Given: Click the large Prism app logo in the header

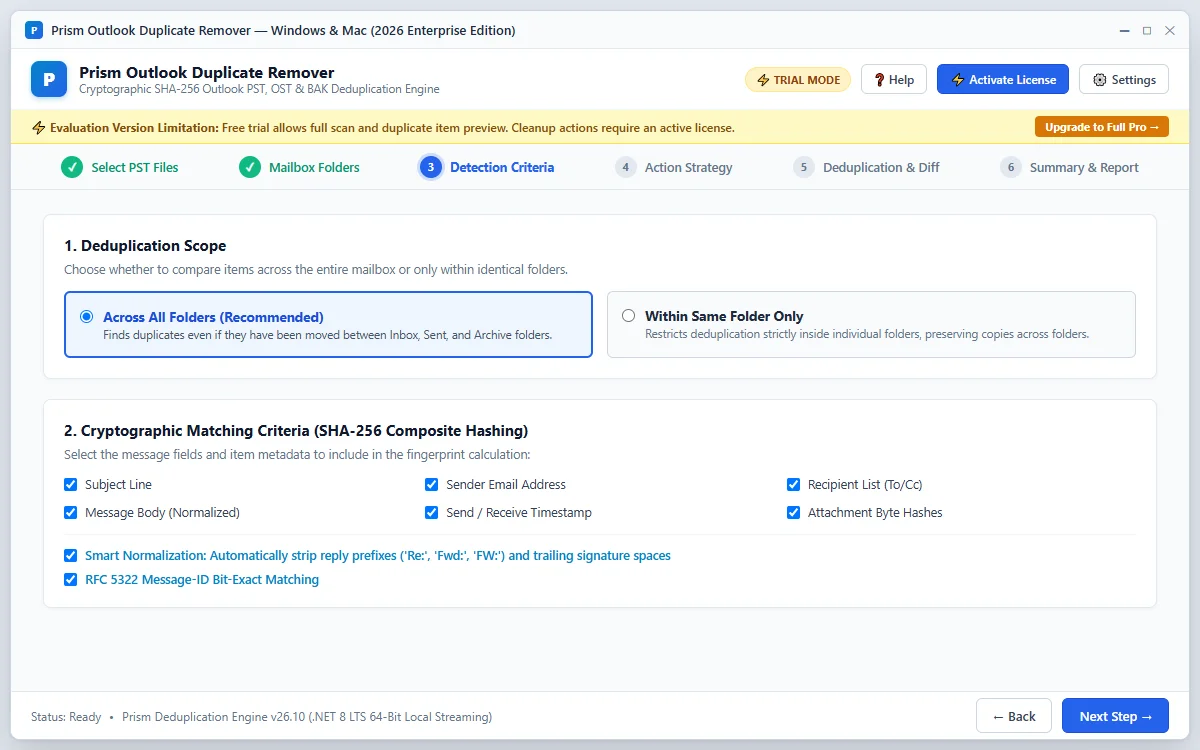Looking at the screenshot, I should click(x=49, y=79).
